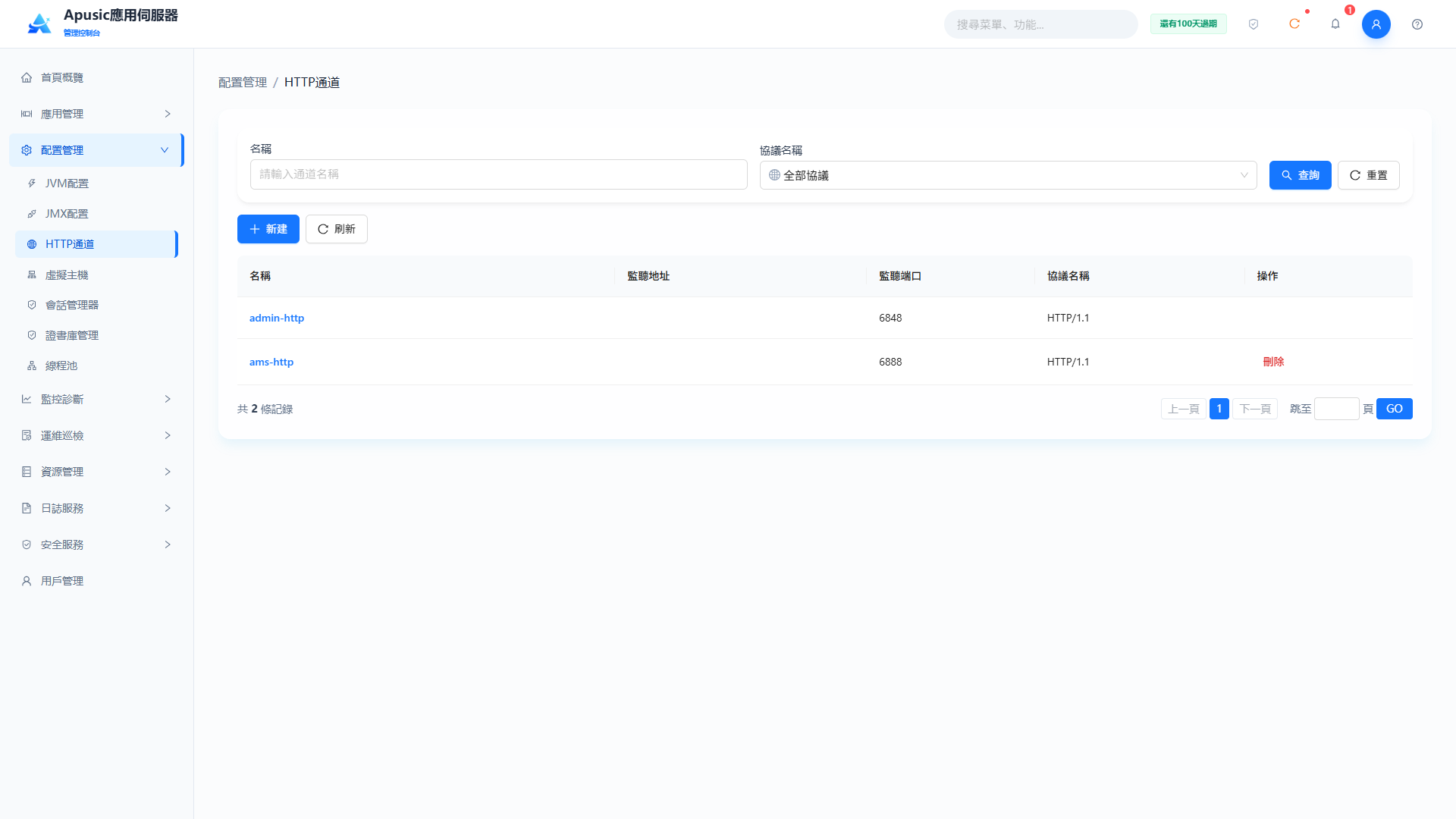The image size is (1456, 819).
Task: Click the 刷新 refresh button
Action: pyautogui.click(x=337, y=229)
